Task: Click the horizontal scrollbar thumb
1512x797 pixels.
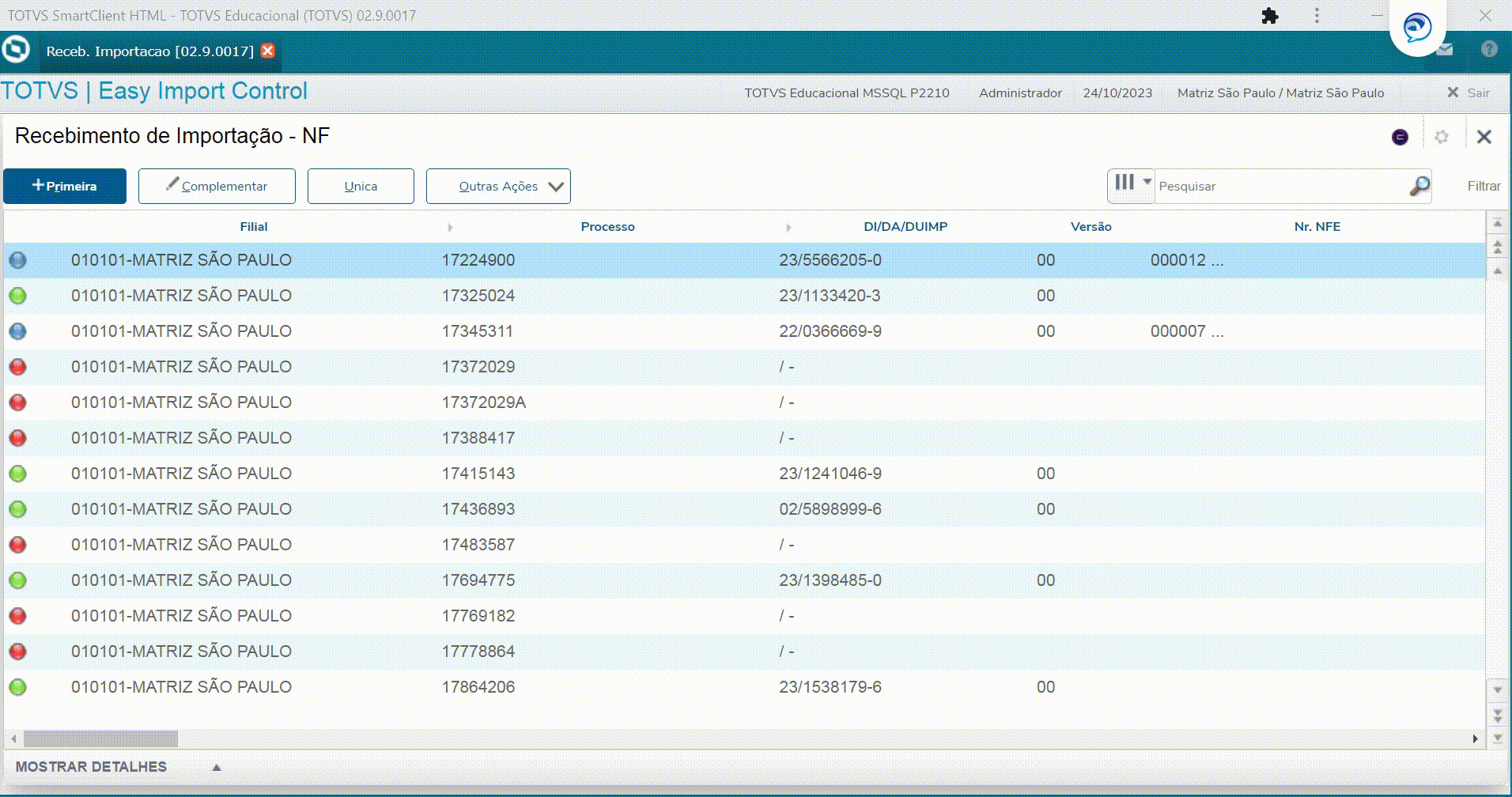Action: point(100,738)
